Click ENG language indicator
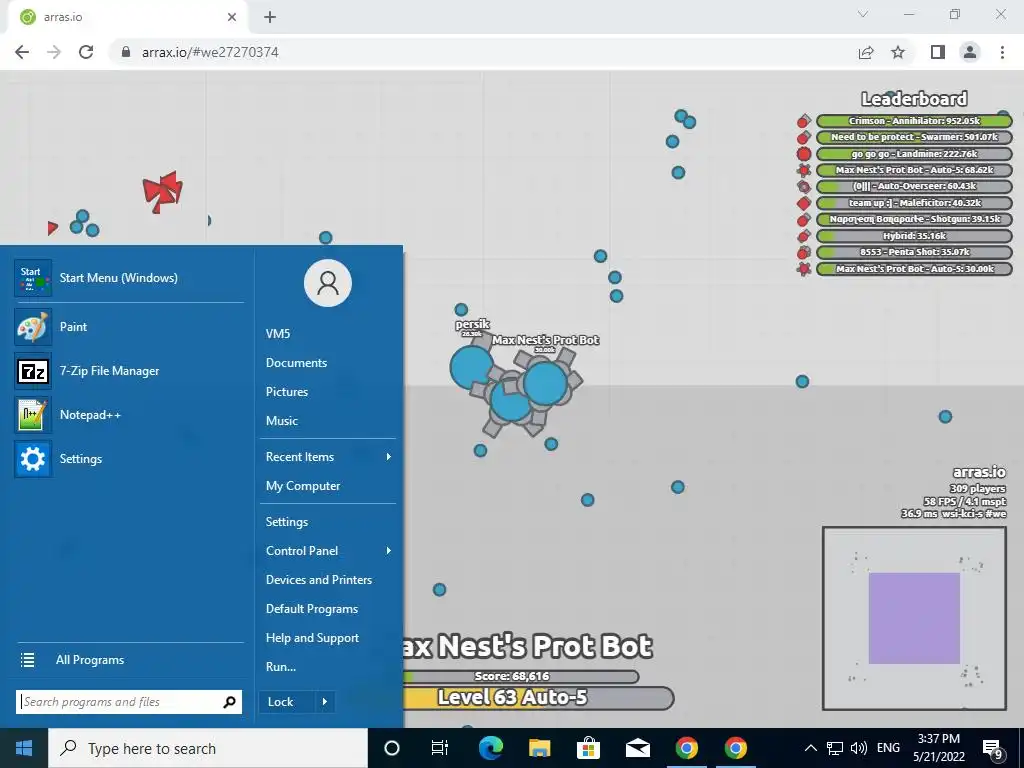The height and width of the screenshot is (768, 1024). [x=888, y=748]
